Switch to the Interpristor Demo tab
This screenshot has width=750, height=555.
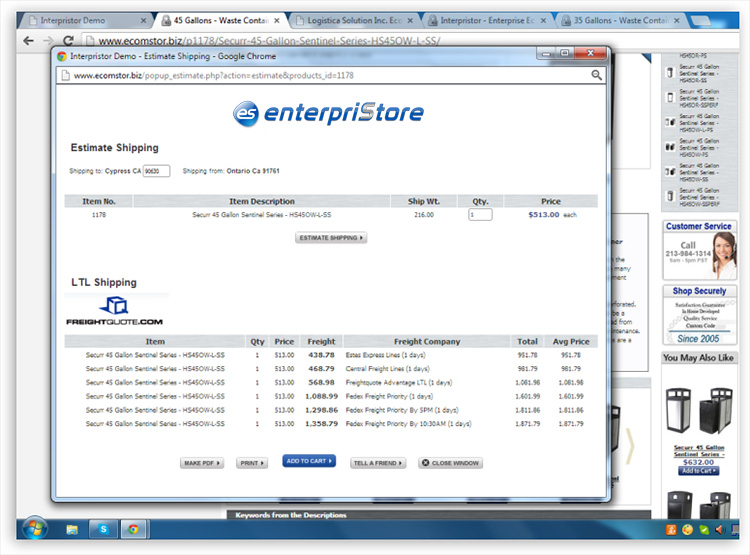click(x=84, y=21)
